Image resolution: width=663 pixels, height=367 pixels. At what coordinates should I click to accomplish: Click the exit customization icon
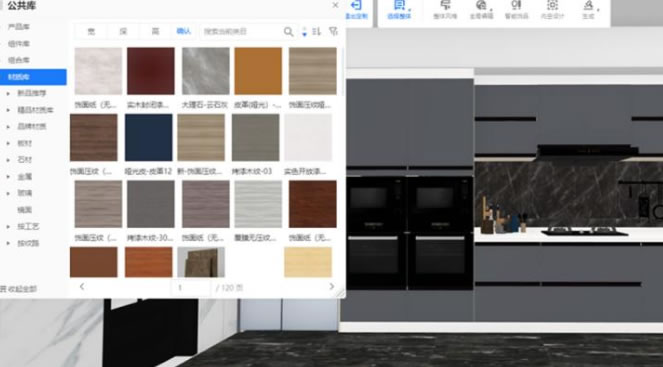[x=356, y=5]
